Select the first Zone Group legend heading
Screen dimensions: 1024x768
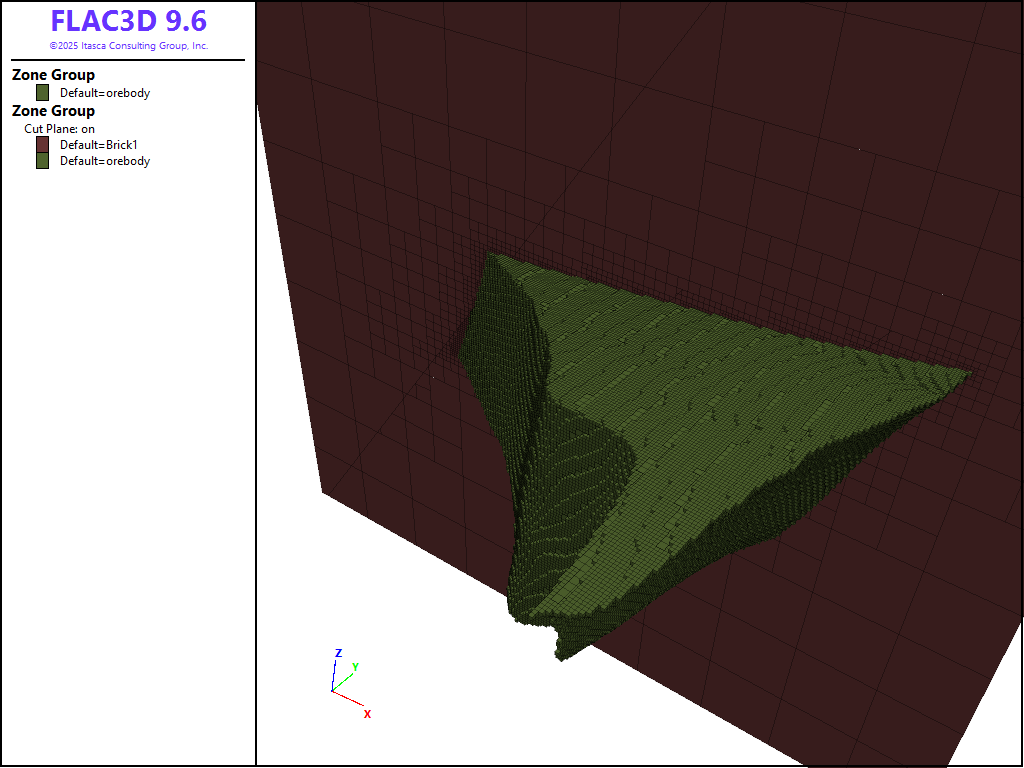(x=53, y=75)
